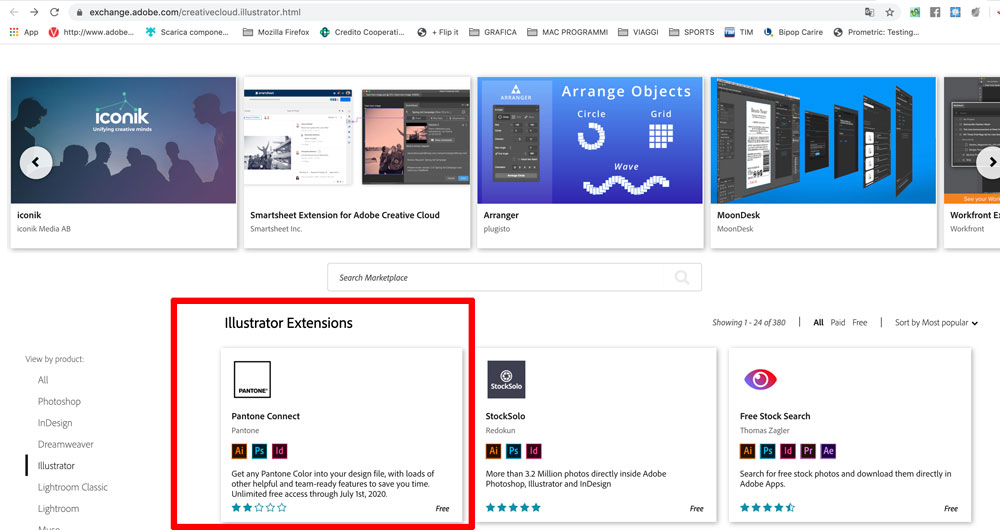Screen dimensions: 1000x530
Task: Open the Arranger carousel card
Action: click(591, 163)
